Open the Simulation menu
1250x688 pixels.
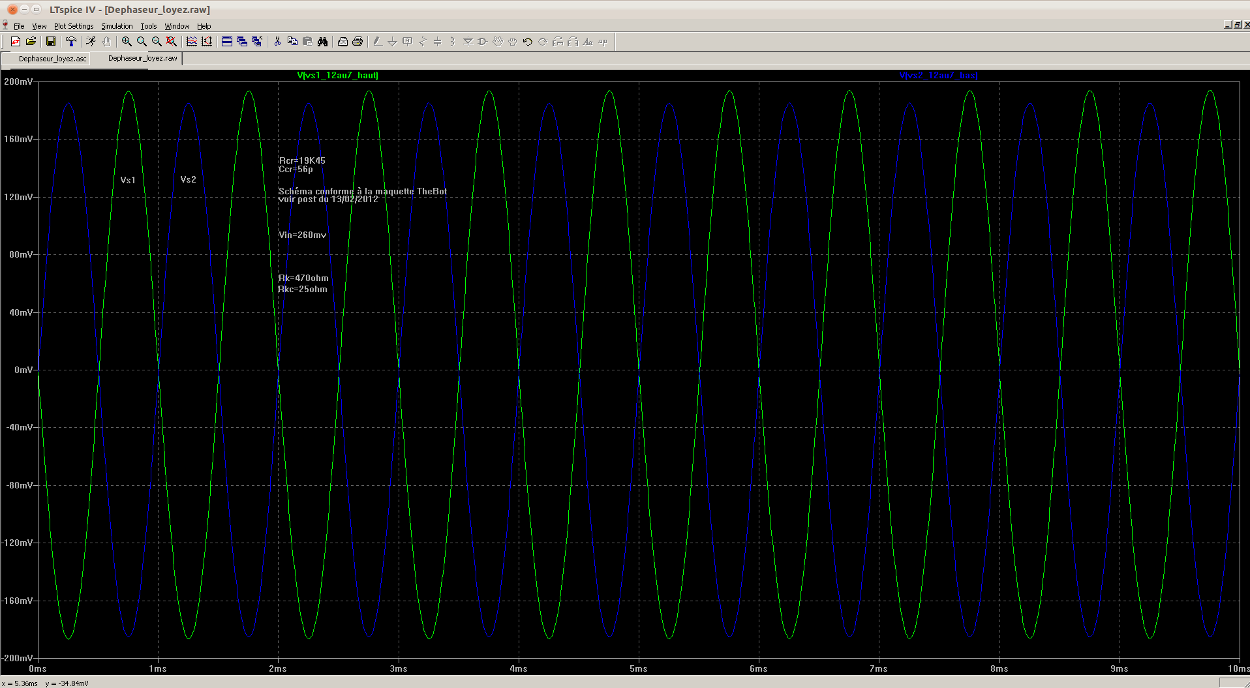coord(117,26)
